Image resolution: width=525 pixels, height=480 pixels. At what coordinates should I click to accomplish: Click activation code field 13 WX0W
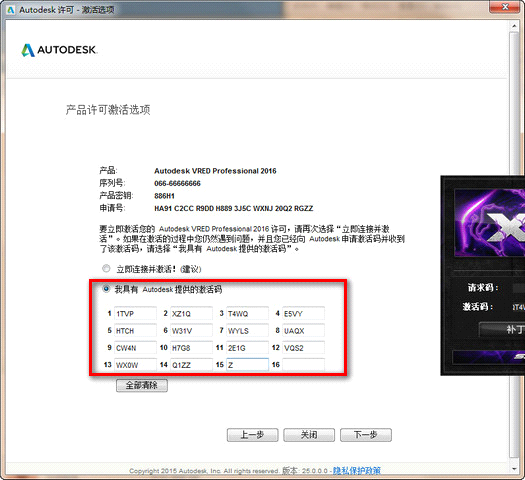pyautogui.click(x=135, y=365)
